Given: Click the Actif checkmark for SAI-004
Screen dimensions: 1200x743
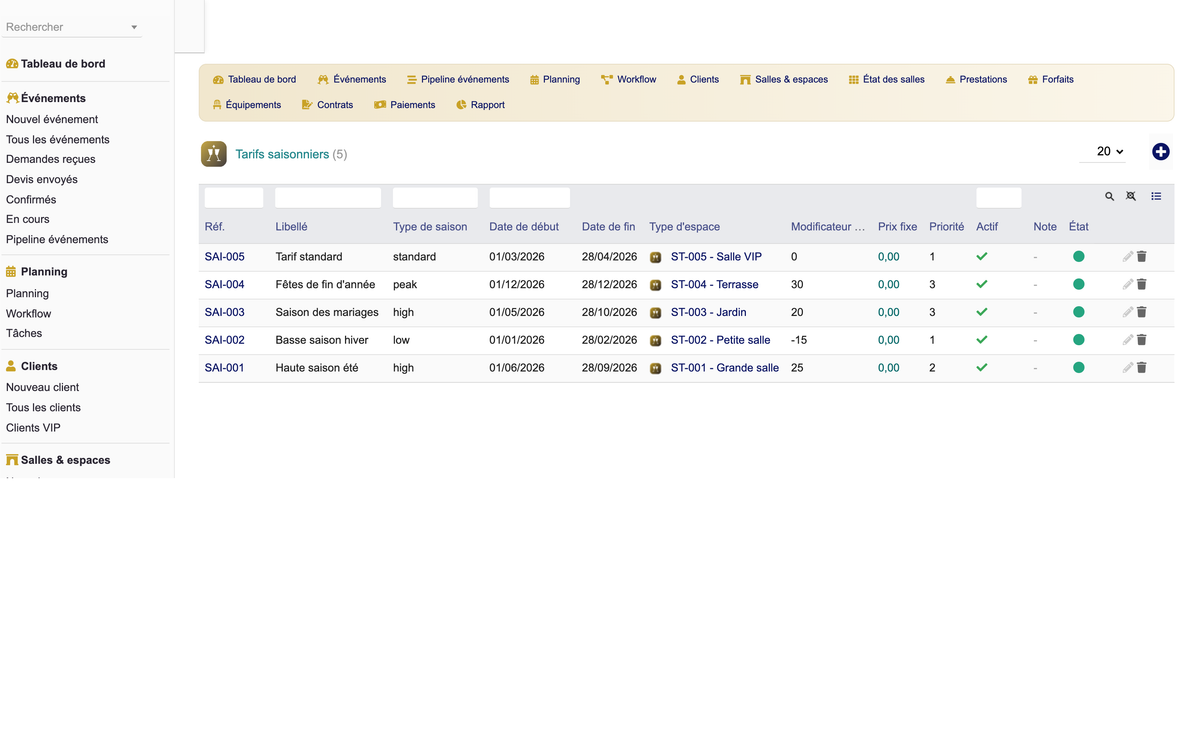Looking at the screenshot, I should click(982, 285).
